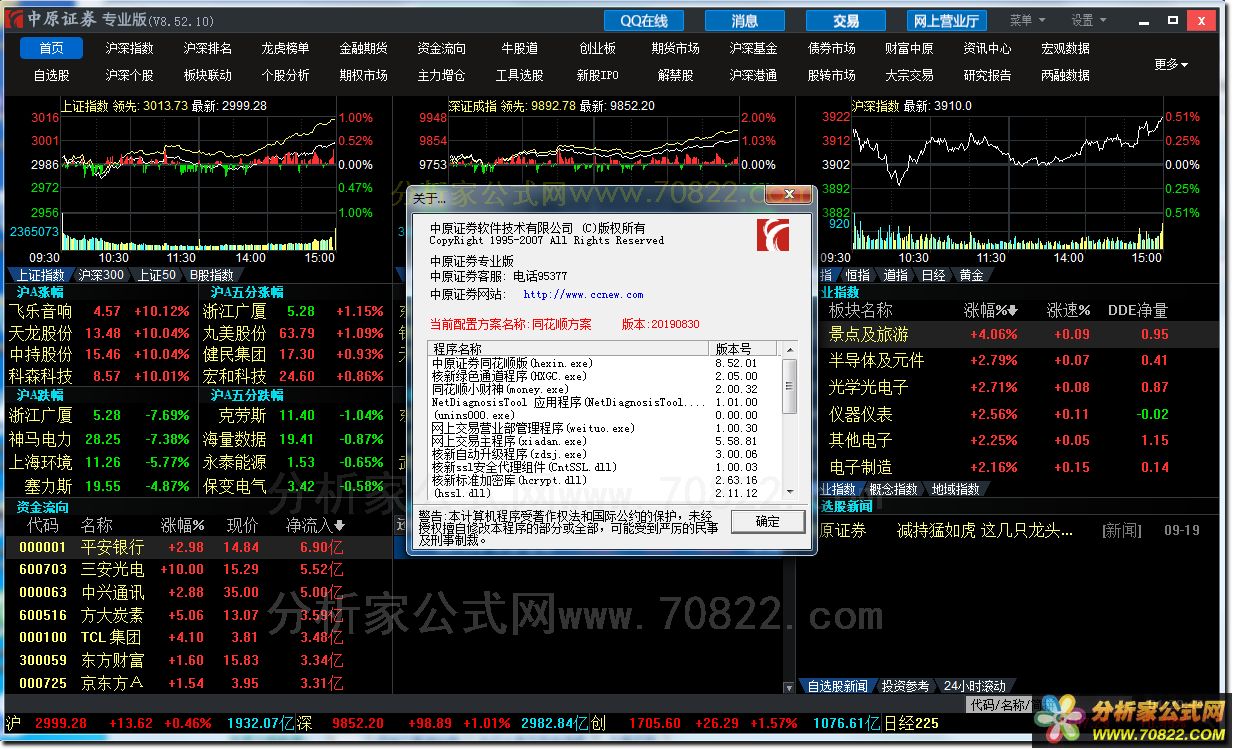The height and width of the screenshot is (750, 1234).
Task: Click the 中原证券 logo in title bar
Action: pyautogui.click(x=15, y=19)
